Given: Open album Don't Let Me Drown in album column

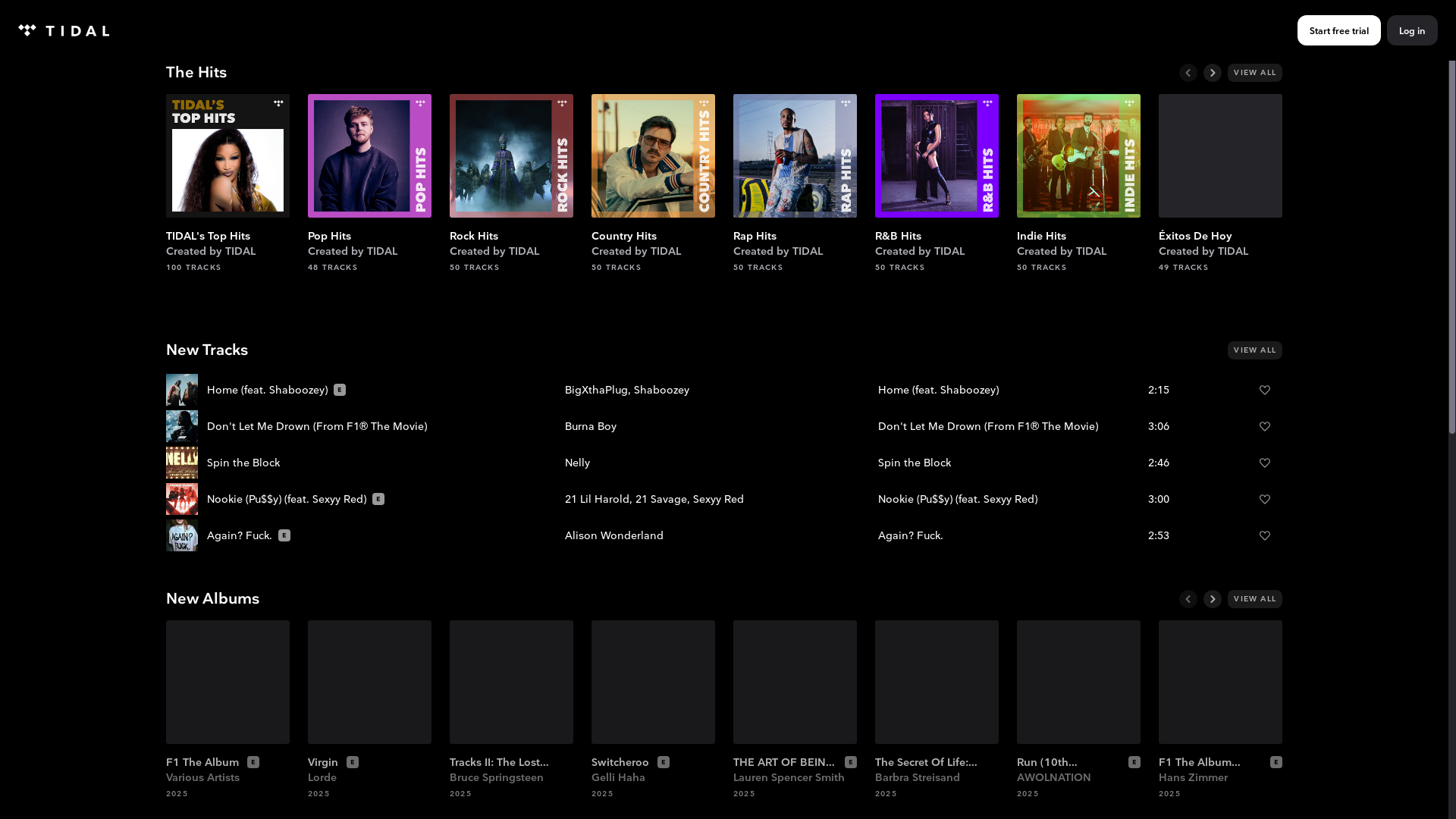Looking at the screenshot, I should pyautogui.click(x=988, y=426).
